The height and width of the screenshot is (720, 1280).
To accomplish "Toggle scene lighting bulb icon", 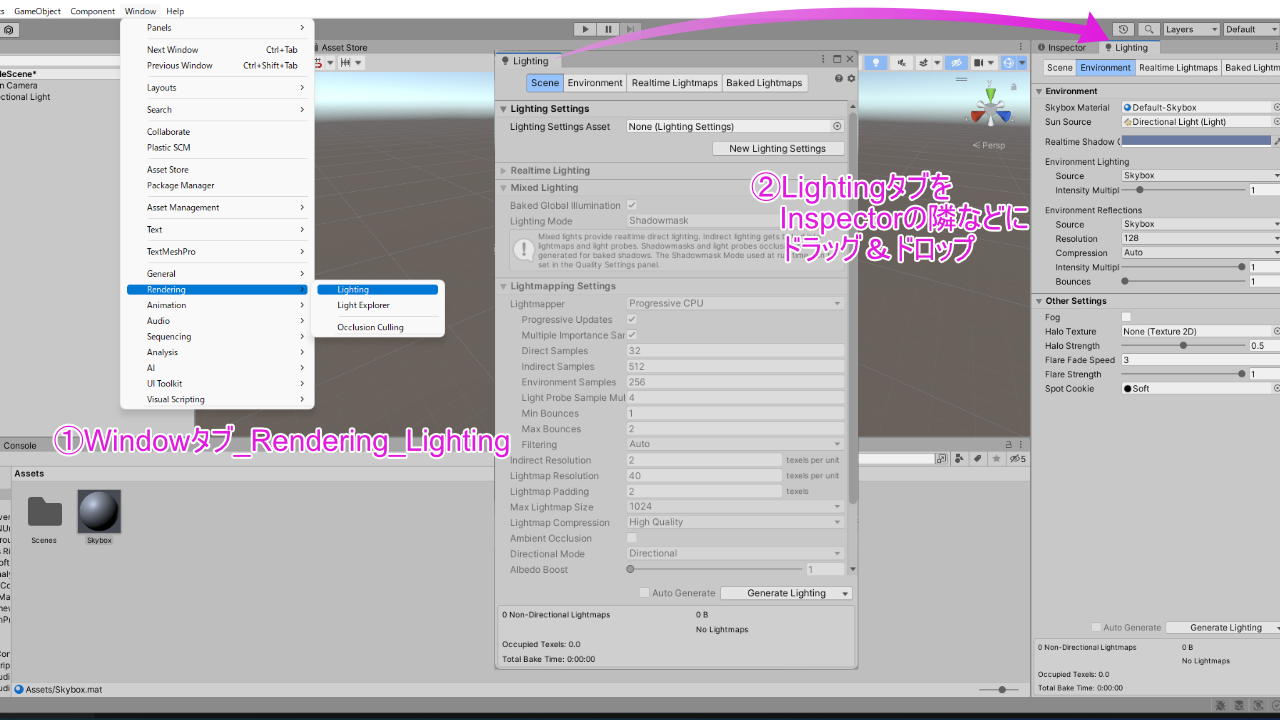I will click(x=876, y=63).
